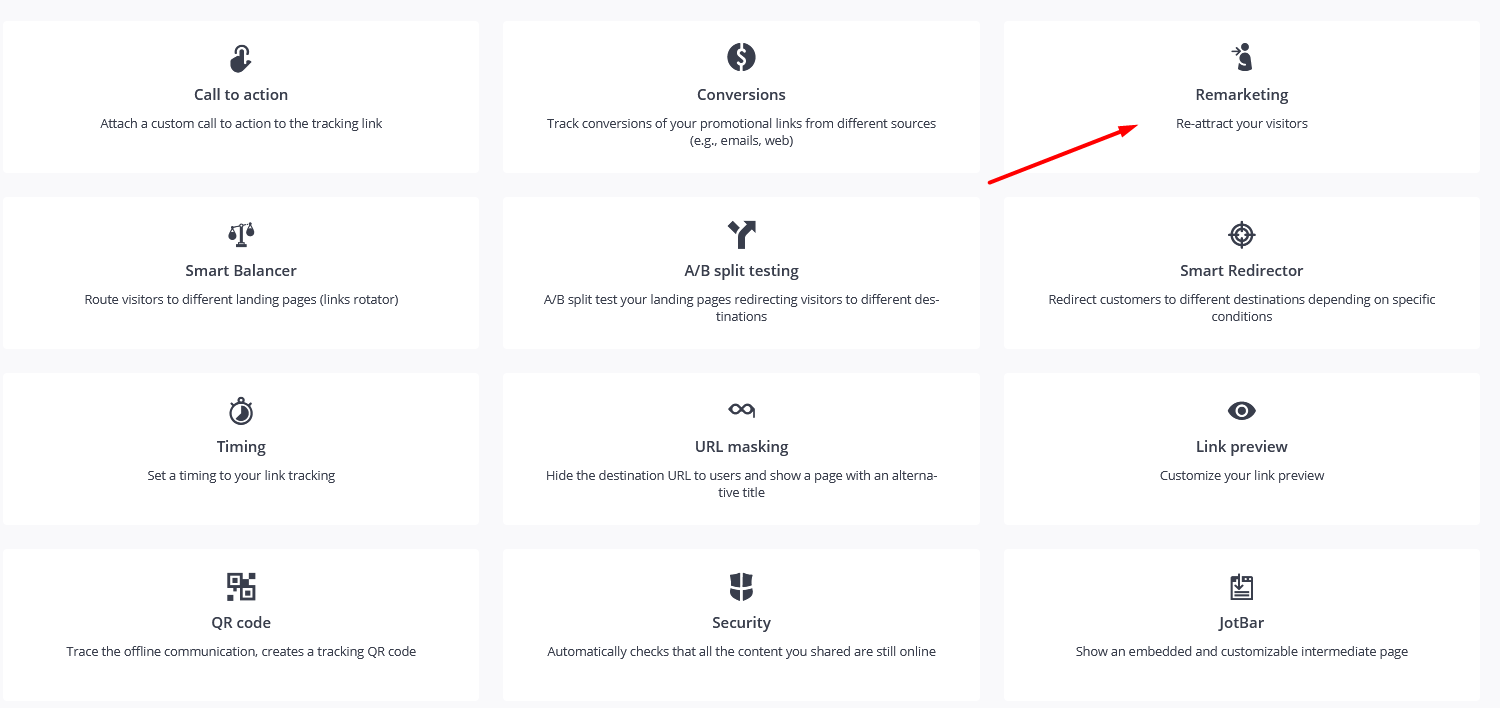
Task: Click the QR code card description
Action: pyautogui.click(x=241, y=652)
